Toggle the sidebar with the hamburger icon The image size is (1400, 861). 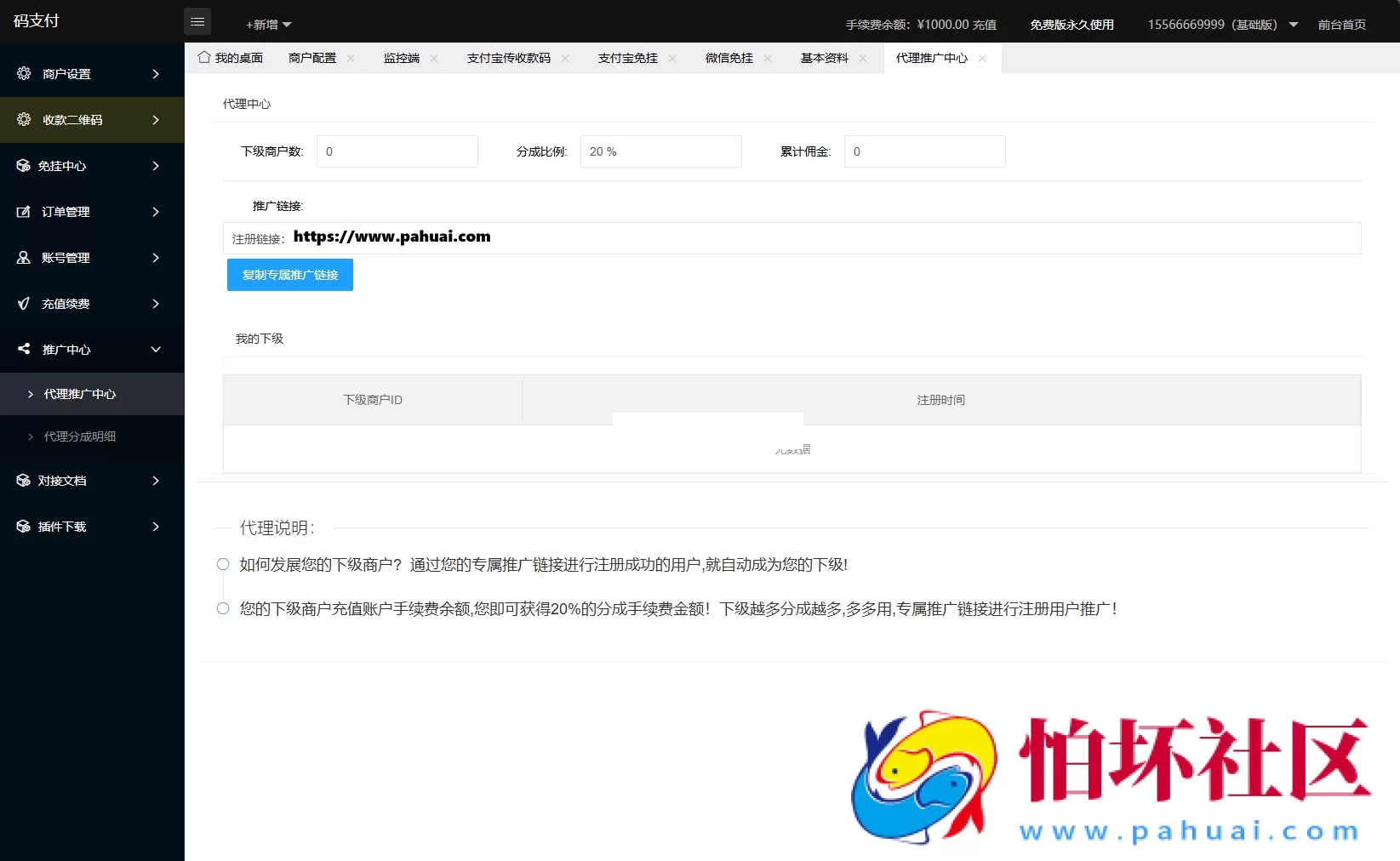tap(197, 21)
